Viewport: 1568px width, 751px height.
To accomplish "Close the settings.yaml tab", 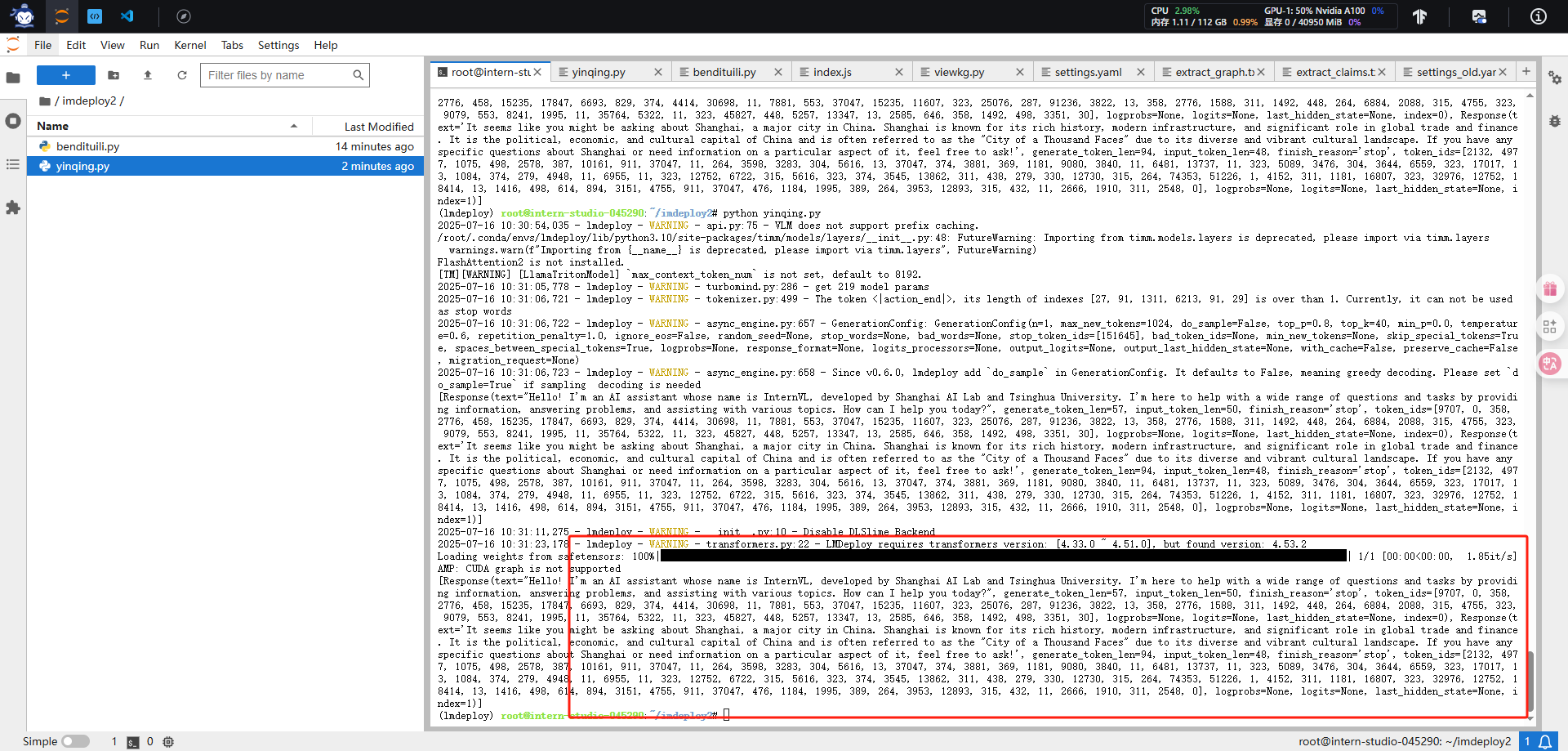I will pyautogui.click(x=1141, y=72).
